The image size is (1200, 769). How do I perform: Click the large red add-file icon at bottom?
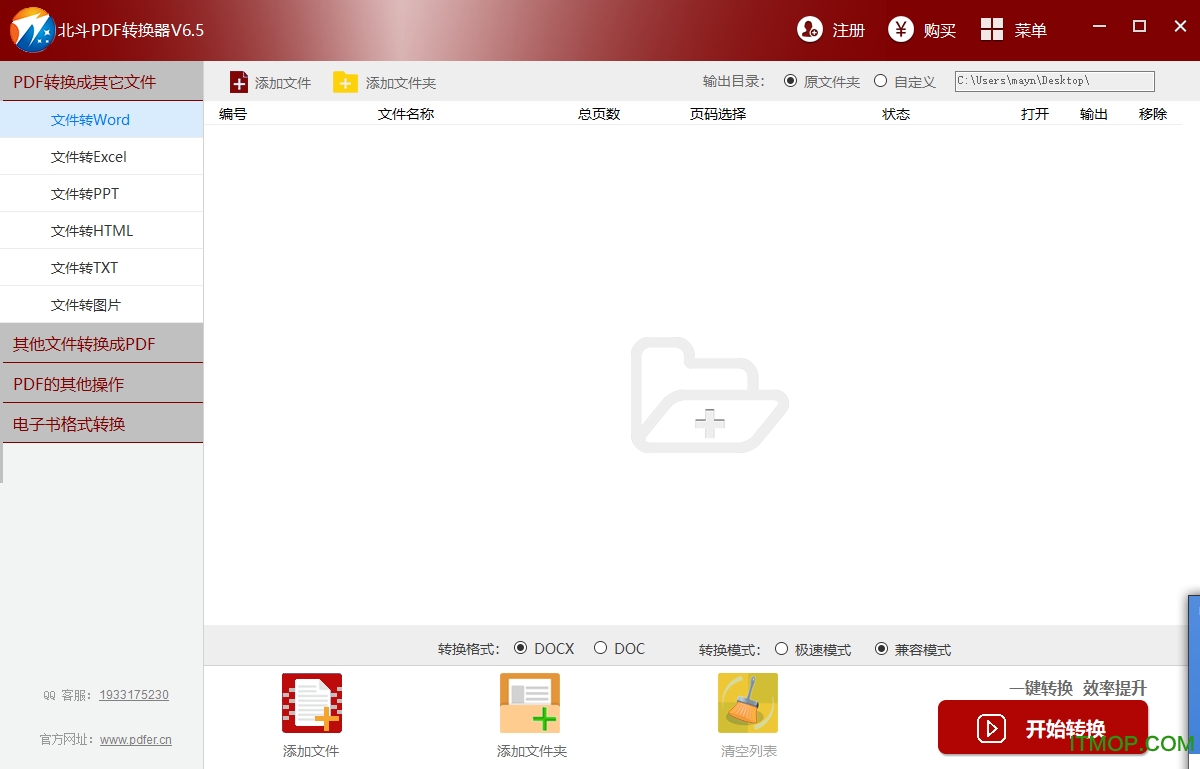click(x=311, y=703)
